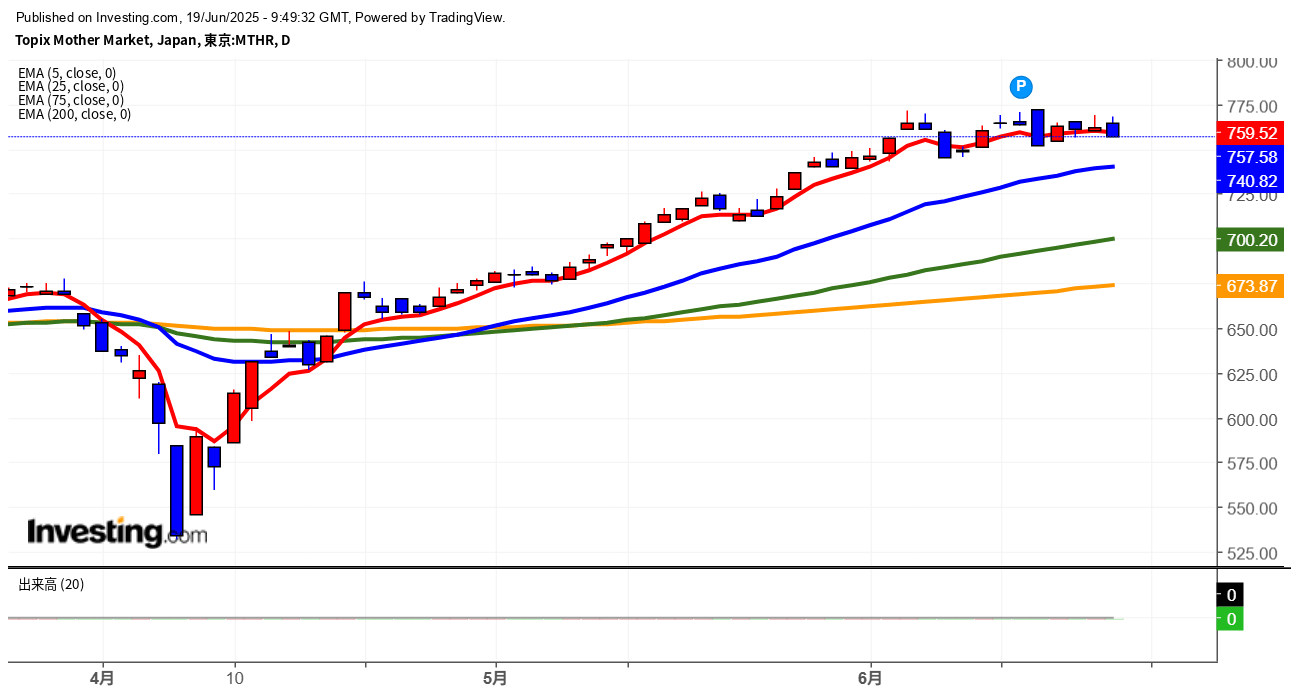Viewport: 1291px width, 695px height.
Task: Click the 550.00 price axis label
Action: (1254, 509)
